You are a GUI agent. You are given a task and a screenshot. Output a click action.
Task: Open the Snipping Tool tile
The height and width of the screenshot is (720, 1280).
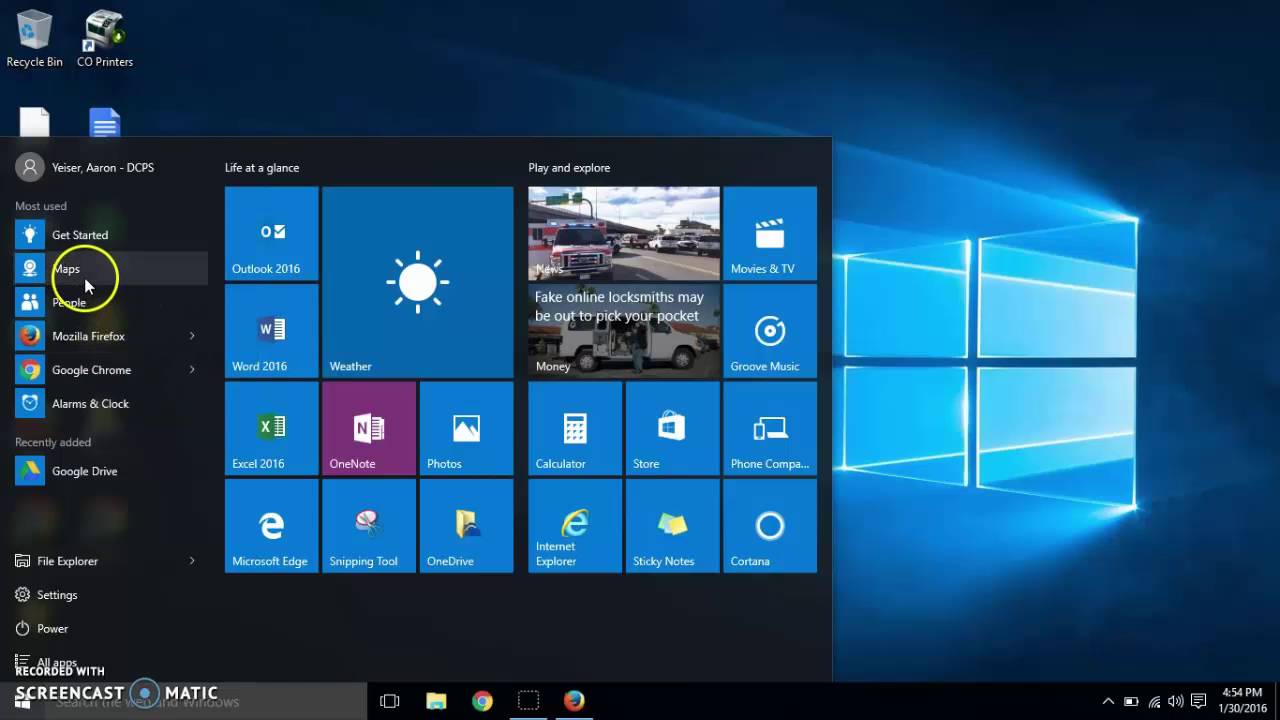point(369,526)
